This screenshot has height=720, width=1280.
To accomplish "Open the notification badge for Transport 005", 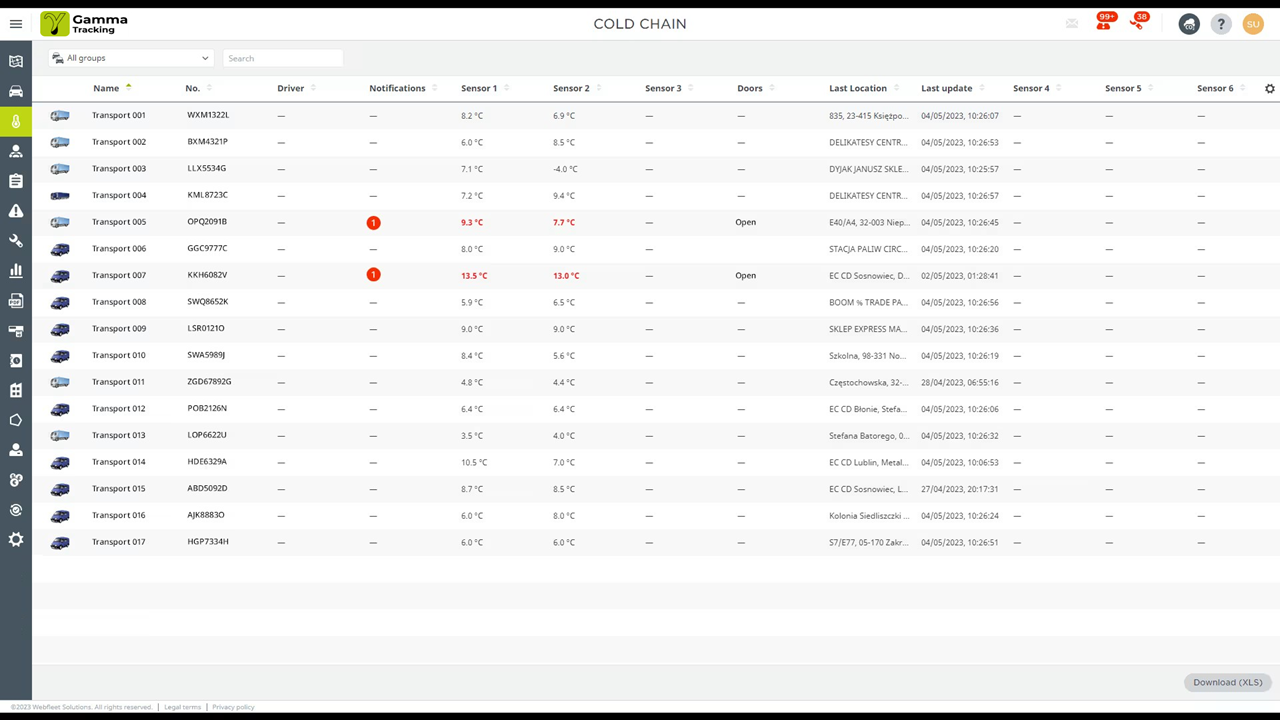I will click(x=373, y=222).
